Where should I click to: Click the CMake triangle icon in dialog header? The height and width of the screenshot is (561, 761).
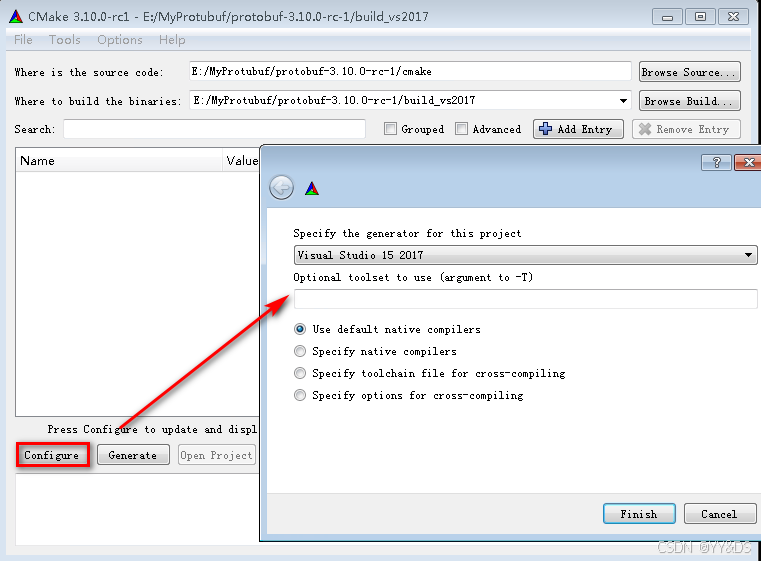[x=312, y=188]
